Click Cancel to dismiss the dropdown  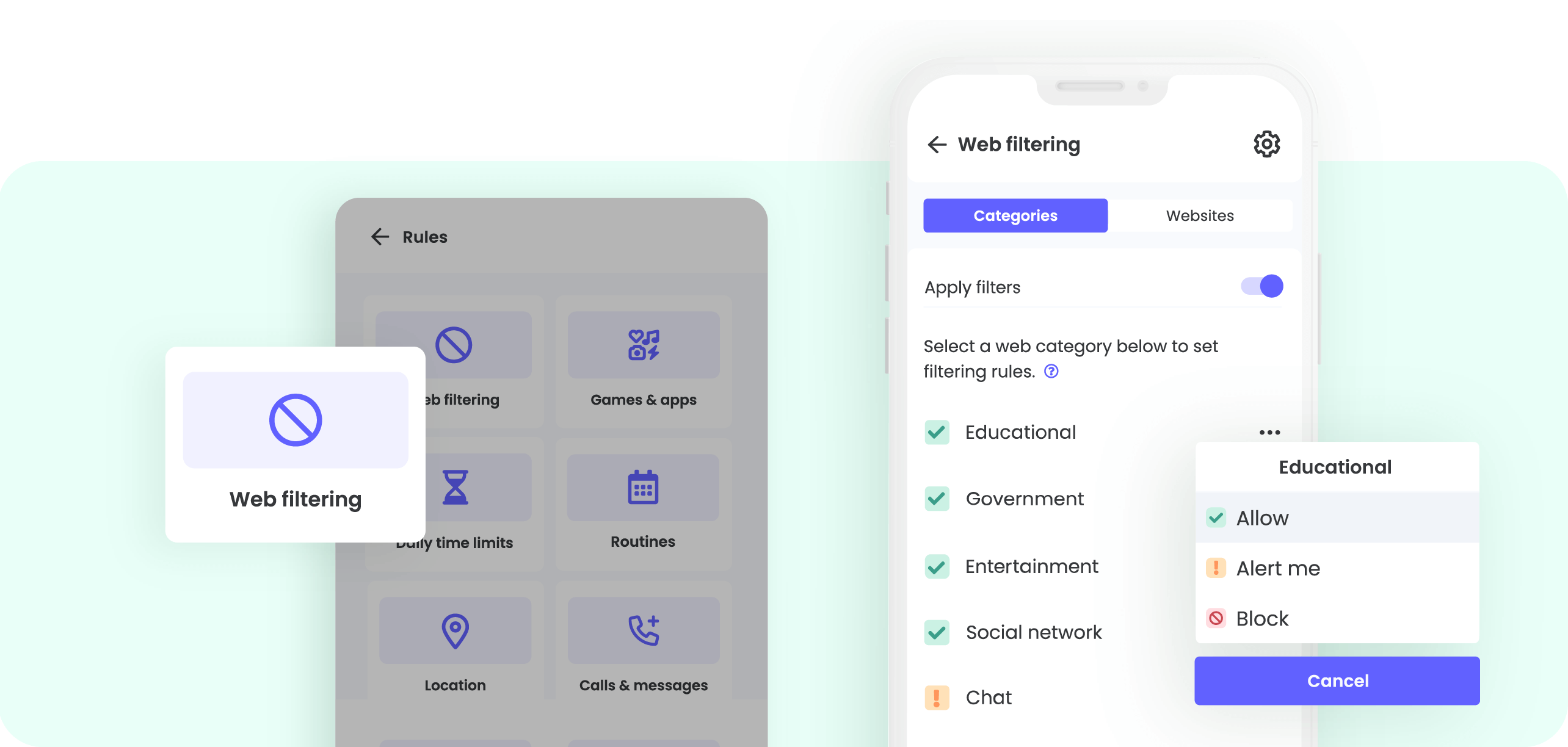pyautogui.click(x=1337, y=680)
